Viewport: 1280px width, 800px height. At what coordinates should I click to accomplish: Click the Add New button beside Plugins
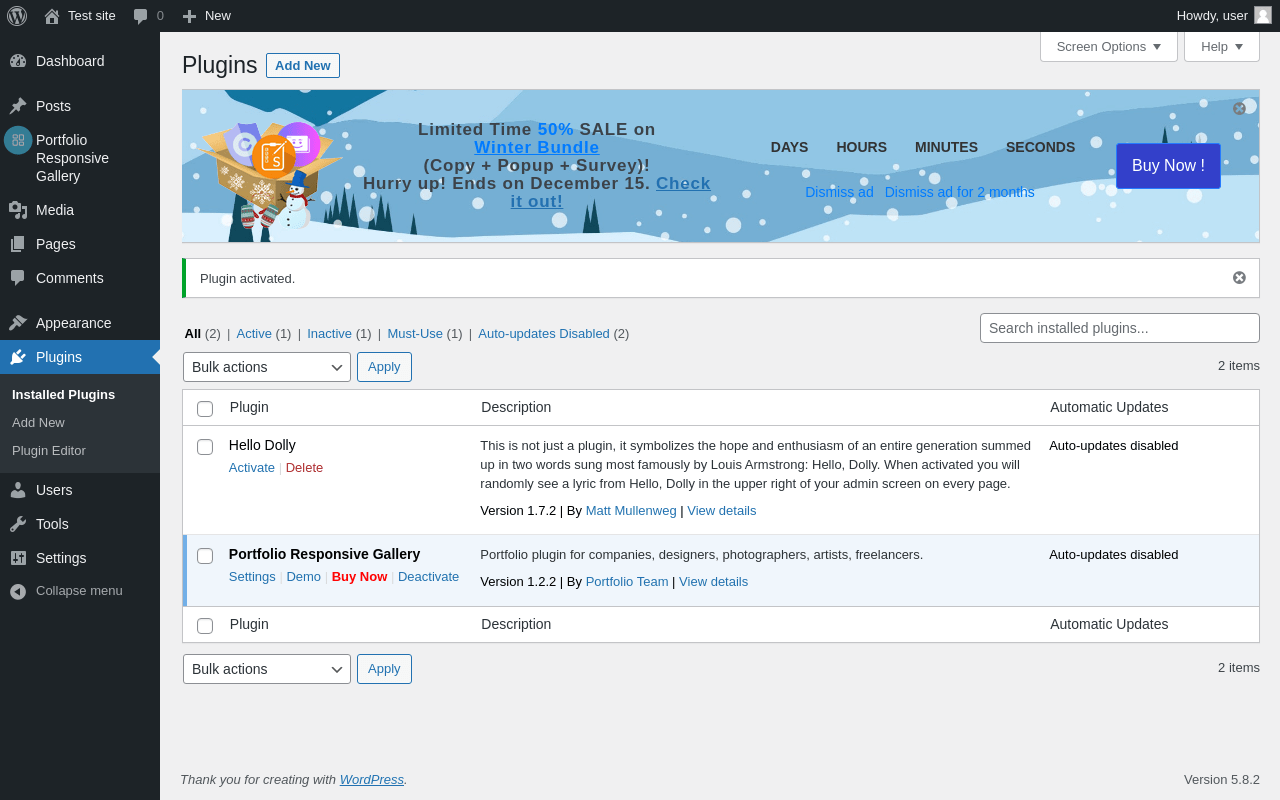303,65
